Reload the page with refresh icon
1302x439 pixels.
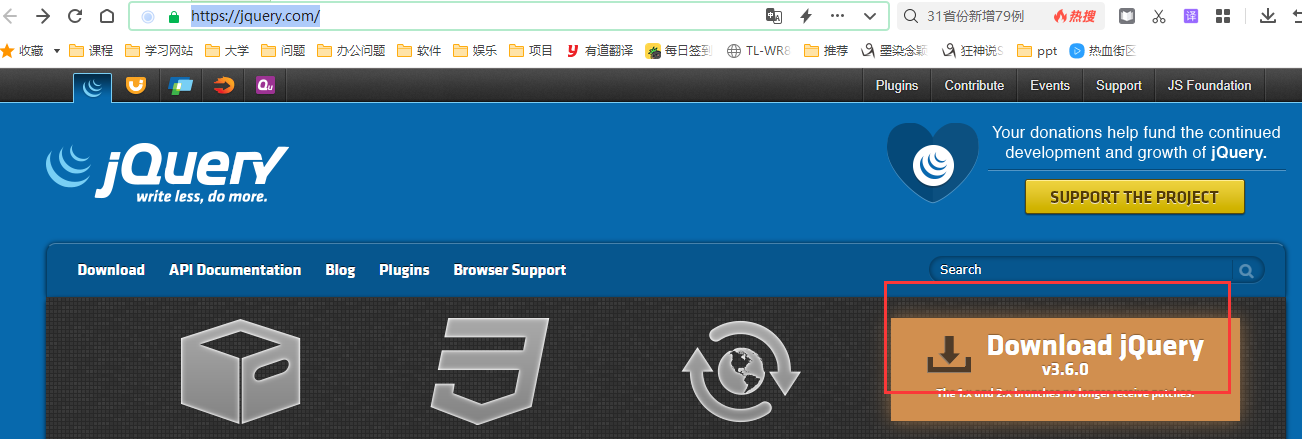point(74,16)
